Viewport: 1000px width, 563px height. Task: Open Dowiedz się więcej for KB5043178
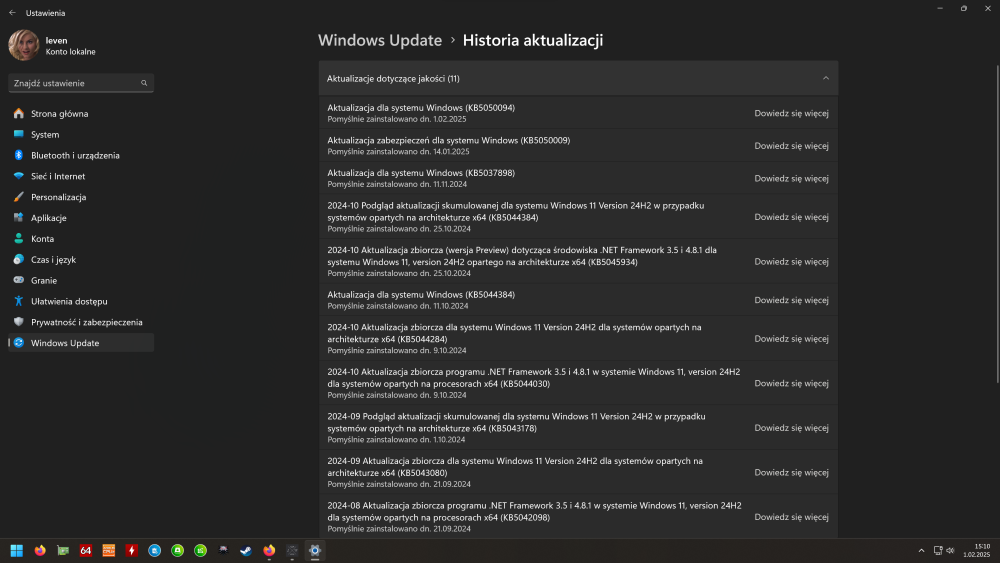point(791,428)
